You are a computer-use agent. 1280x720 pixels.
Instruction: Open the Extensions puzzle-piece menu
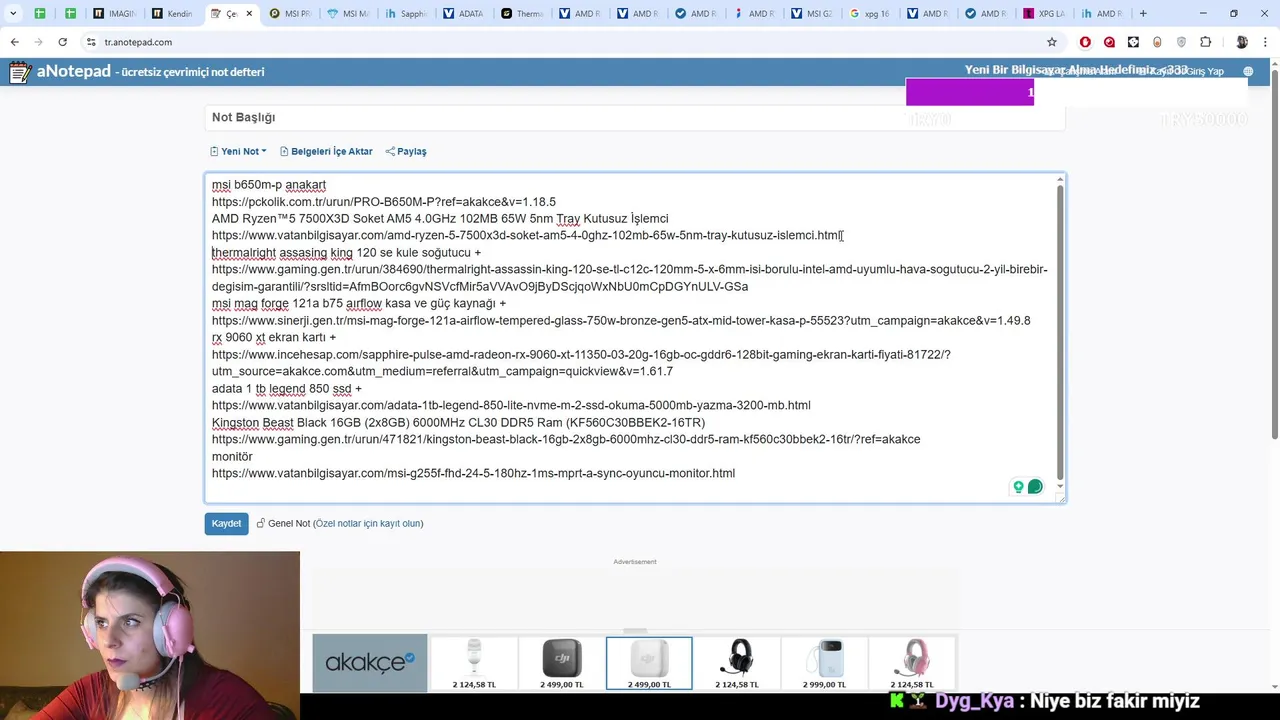[x=1205, y=42]
